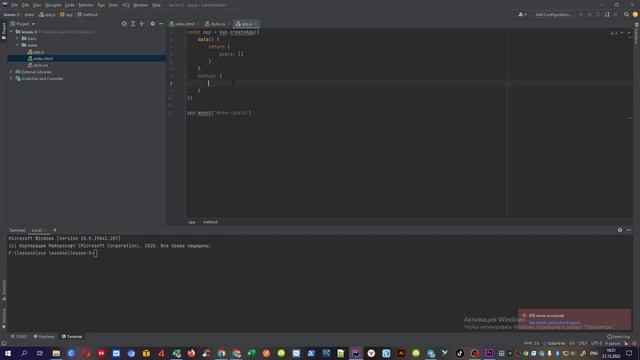Toggle the Terminal tool window button
Screen dimensions: 640x360
coord(72,337)
